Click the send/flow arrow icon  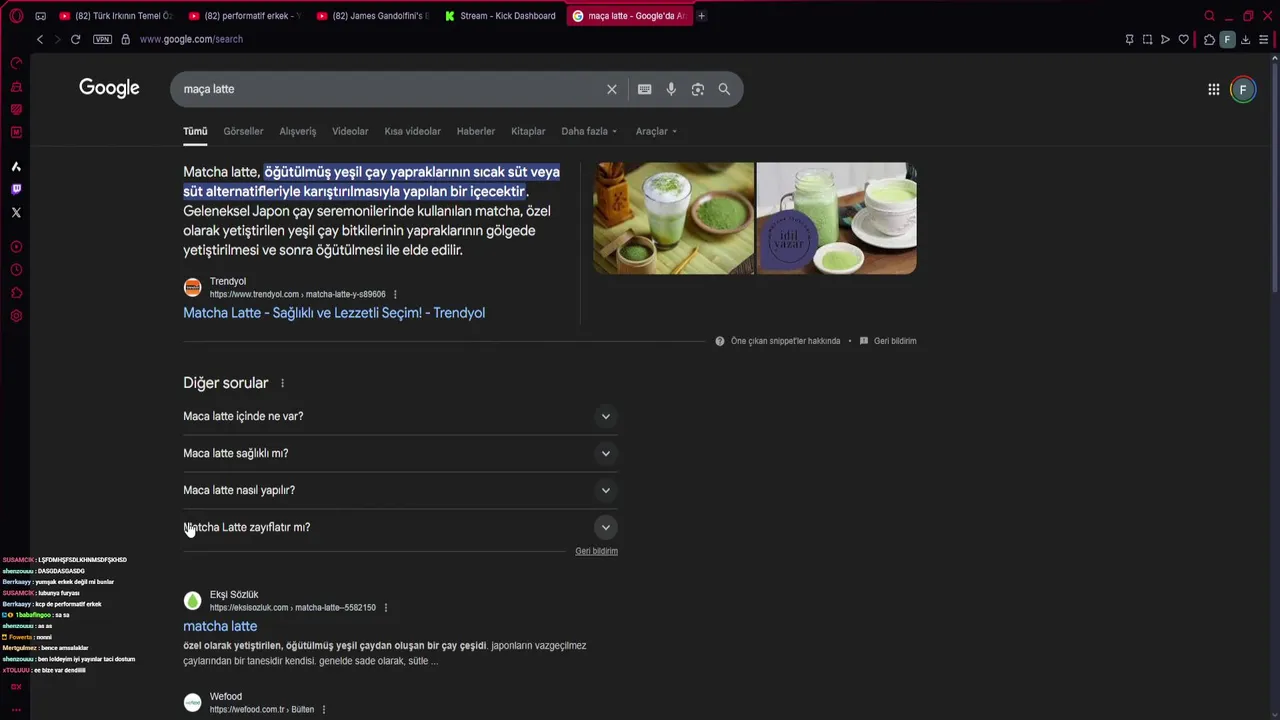tap(1165, 39)
